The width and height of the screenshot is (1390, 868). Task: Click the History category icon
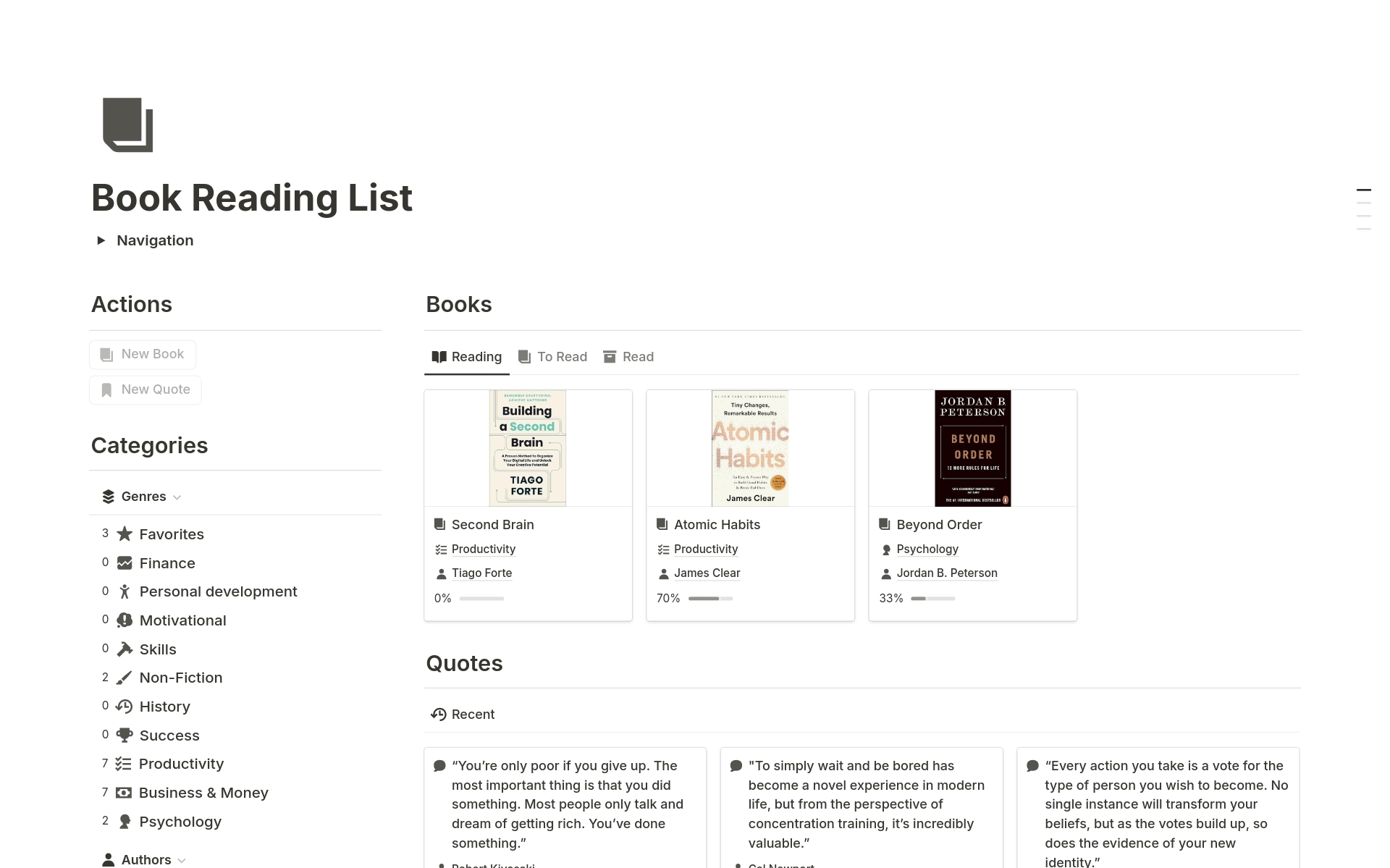coord(124,706)
